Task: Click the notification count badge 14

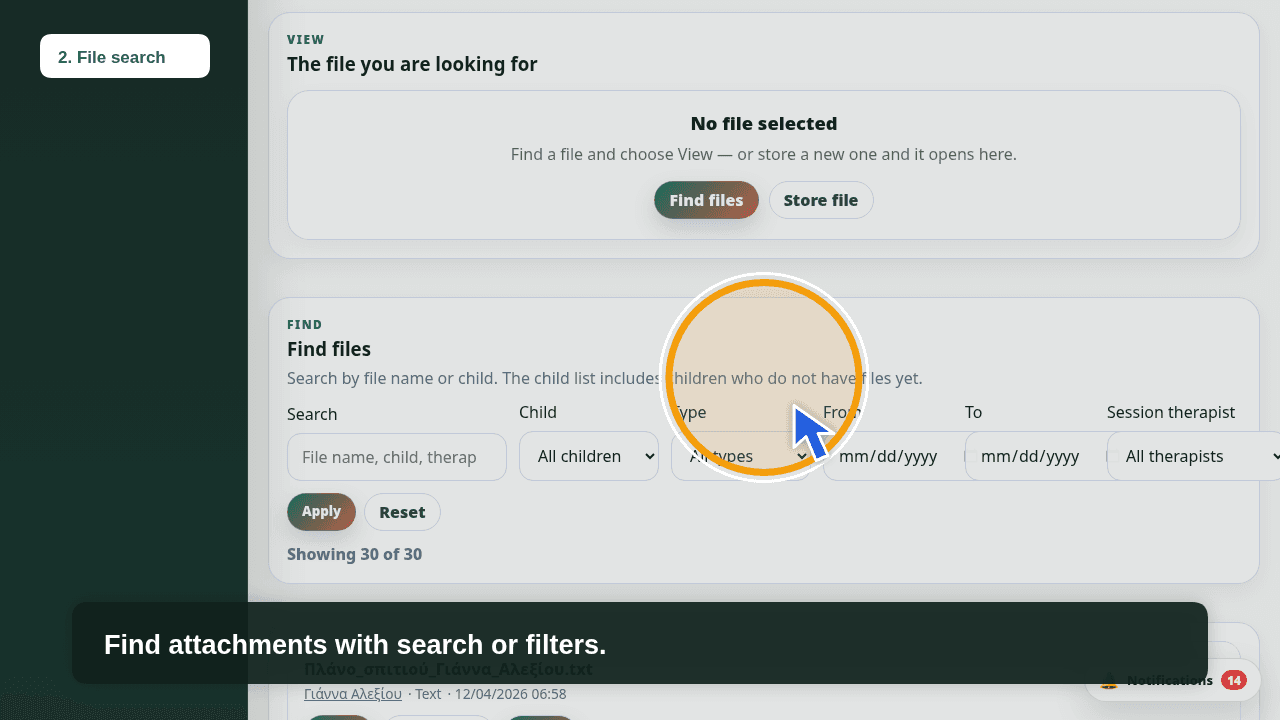Action: point(1234,680)
